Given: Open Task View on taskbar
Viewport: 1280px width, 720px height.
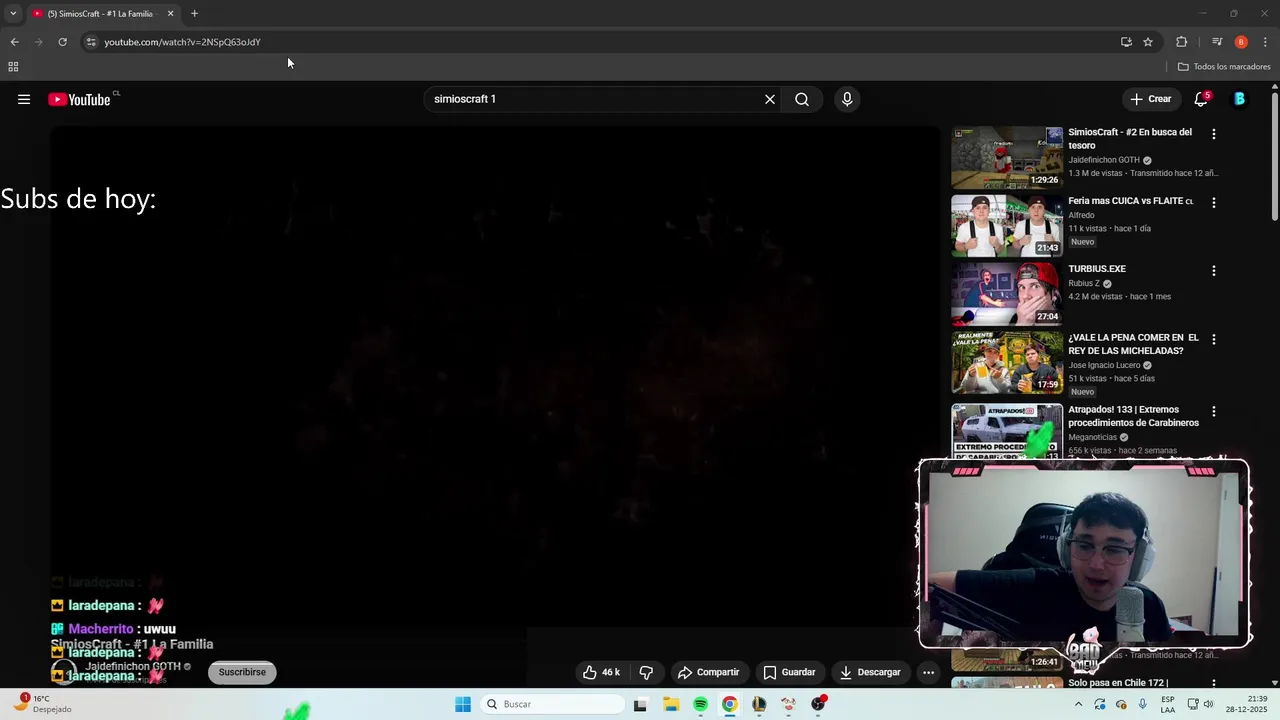Looking at the screenshot, I should [x=640, y=704].
